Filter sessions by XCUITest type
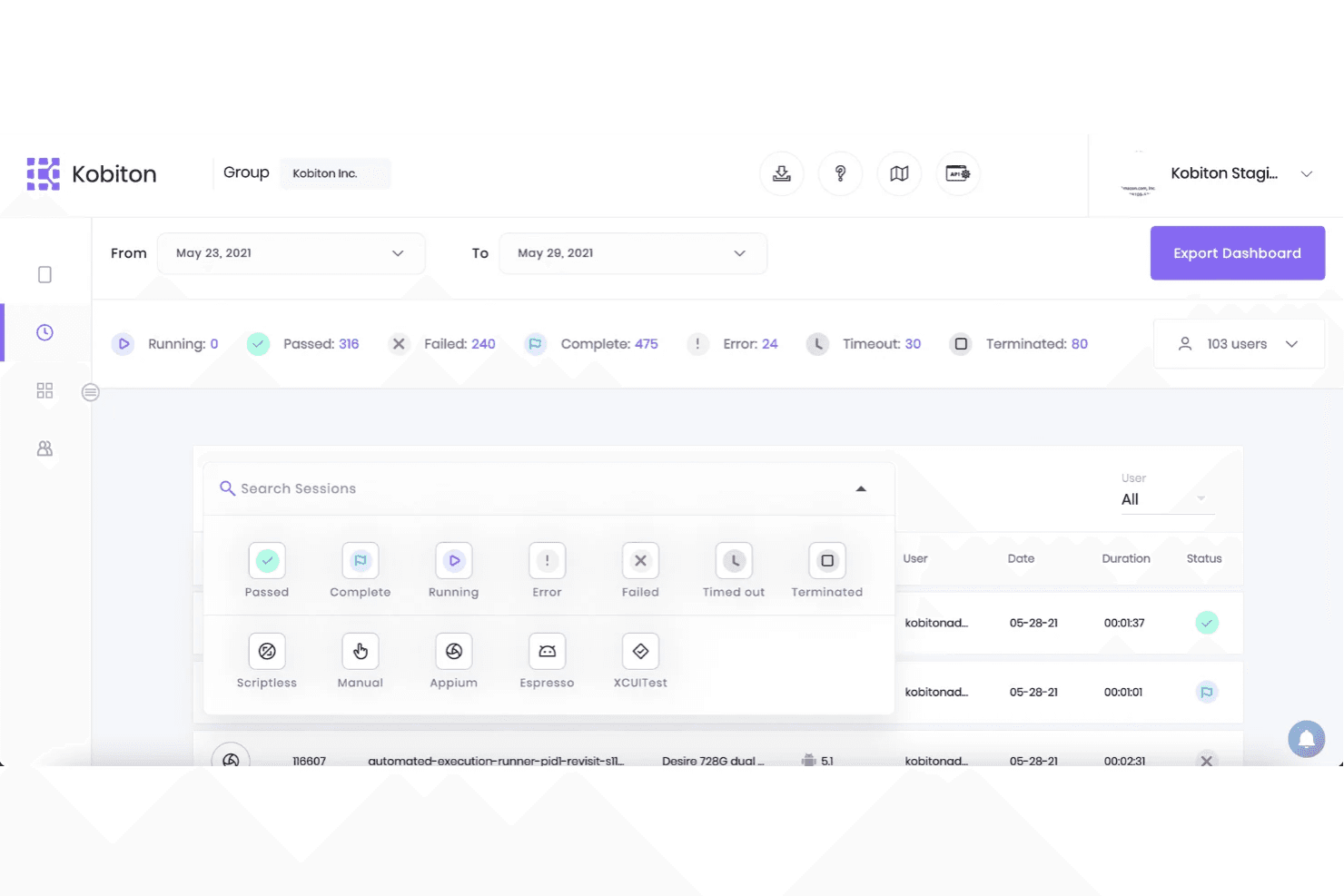The image size is (1344, 896). click(x=640, y=651)
